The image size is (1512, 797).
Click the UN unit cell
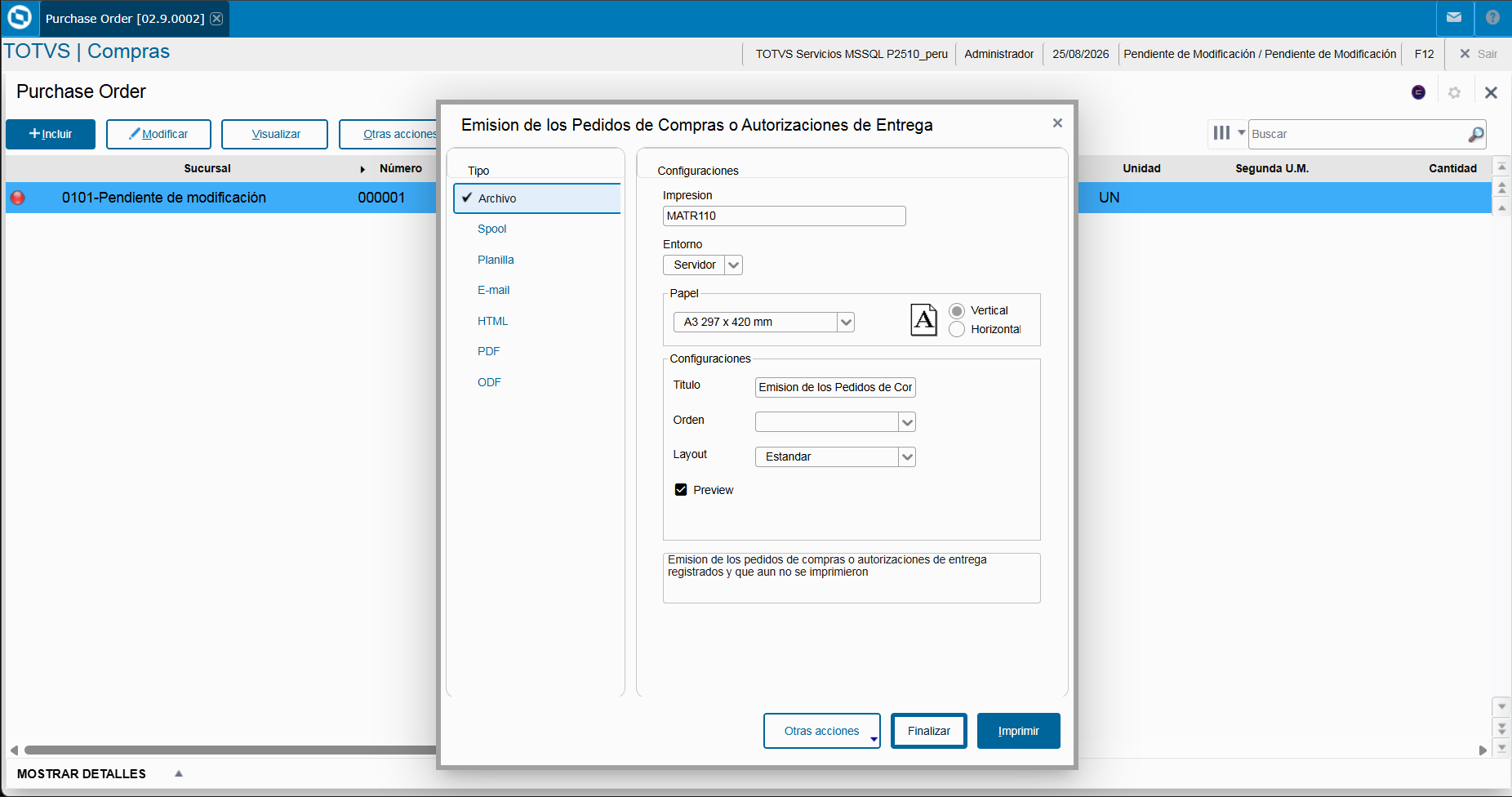click(1109, 198)
